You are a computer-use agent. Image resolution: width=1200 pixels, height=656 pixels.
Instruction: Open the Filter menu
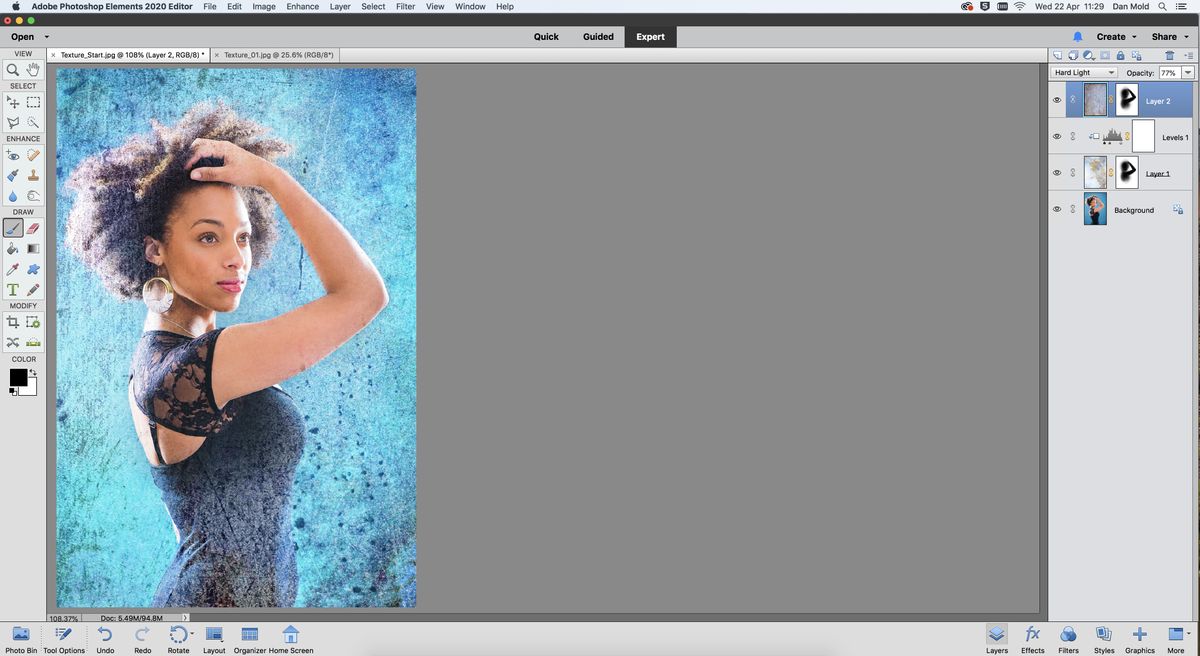click(x=405, y=7)
